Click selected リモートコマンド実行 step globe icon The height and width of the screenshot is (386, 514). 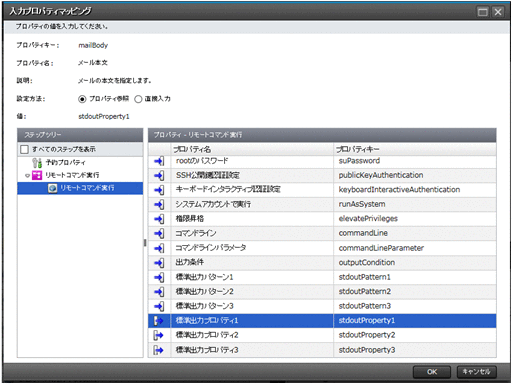click(x=52, y=188)
